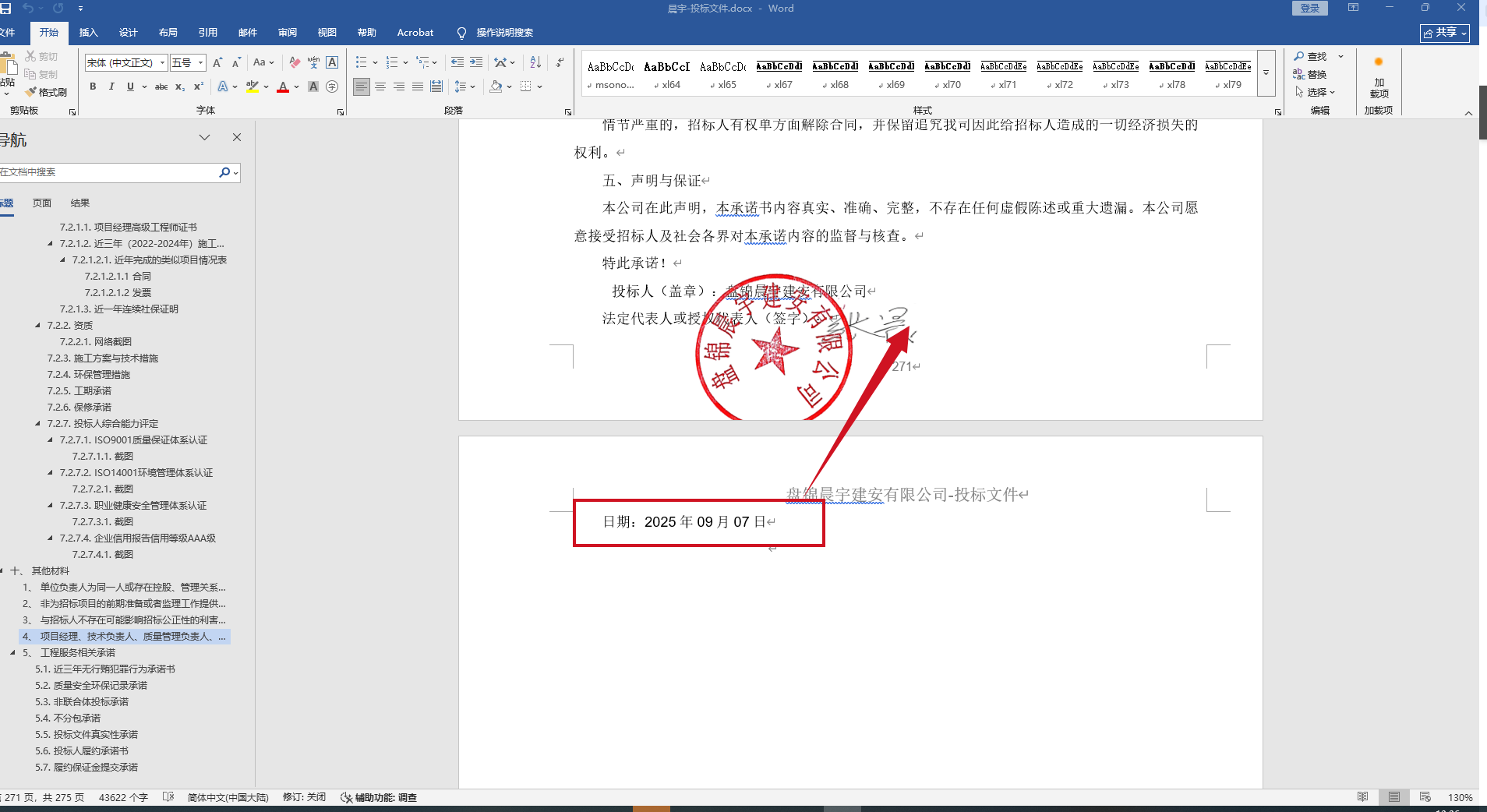Center-align the paragraph

tap(380, 86)
